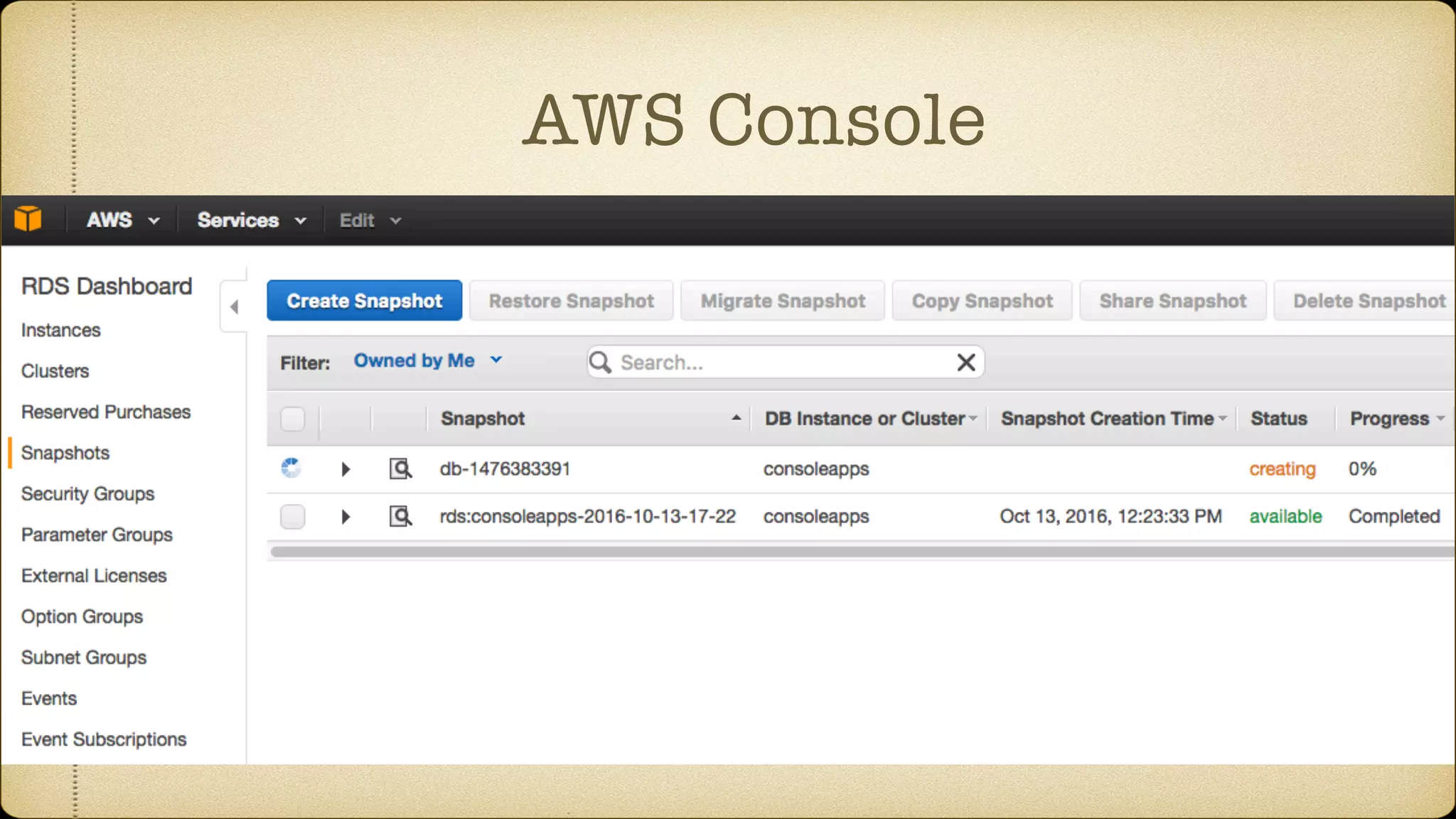
Task: Open Security Groups in sidebar
Action: tap(87, 494)
